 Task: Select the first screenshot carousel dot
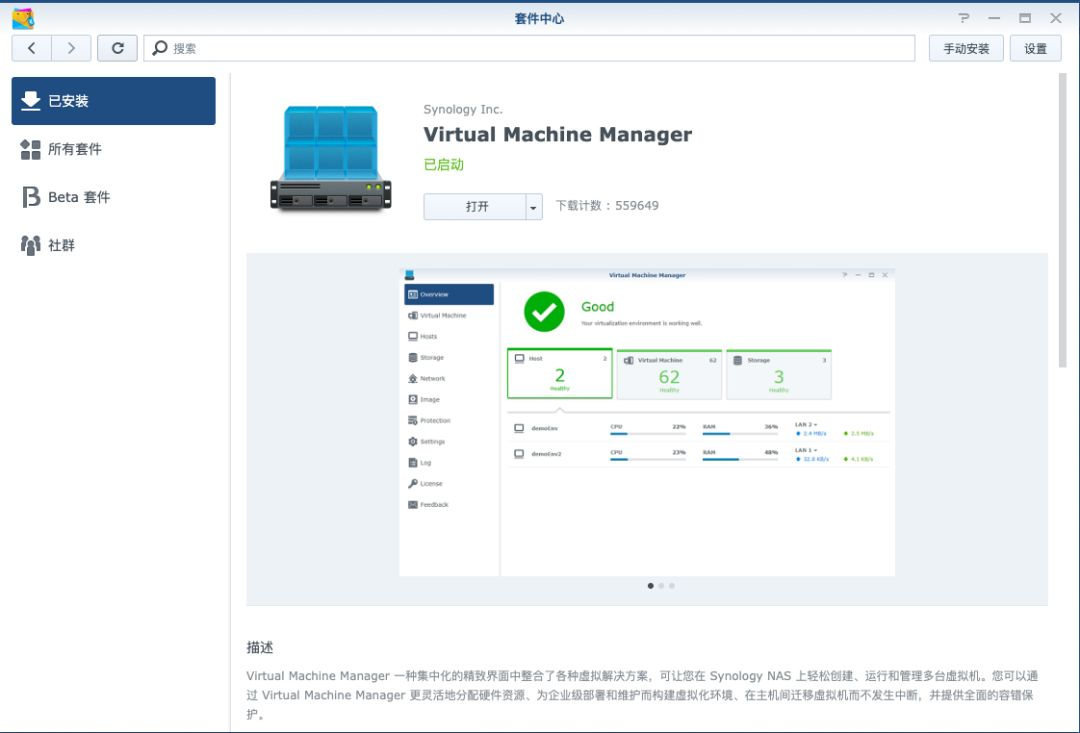650,586
